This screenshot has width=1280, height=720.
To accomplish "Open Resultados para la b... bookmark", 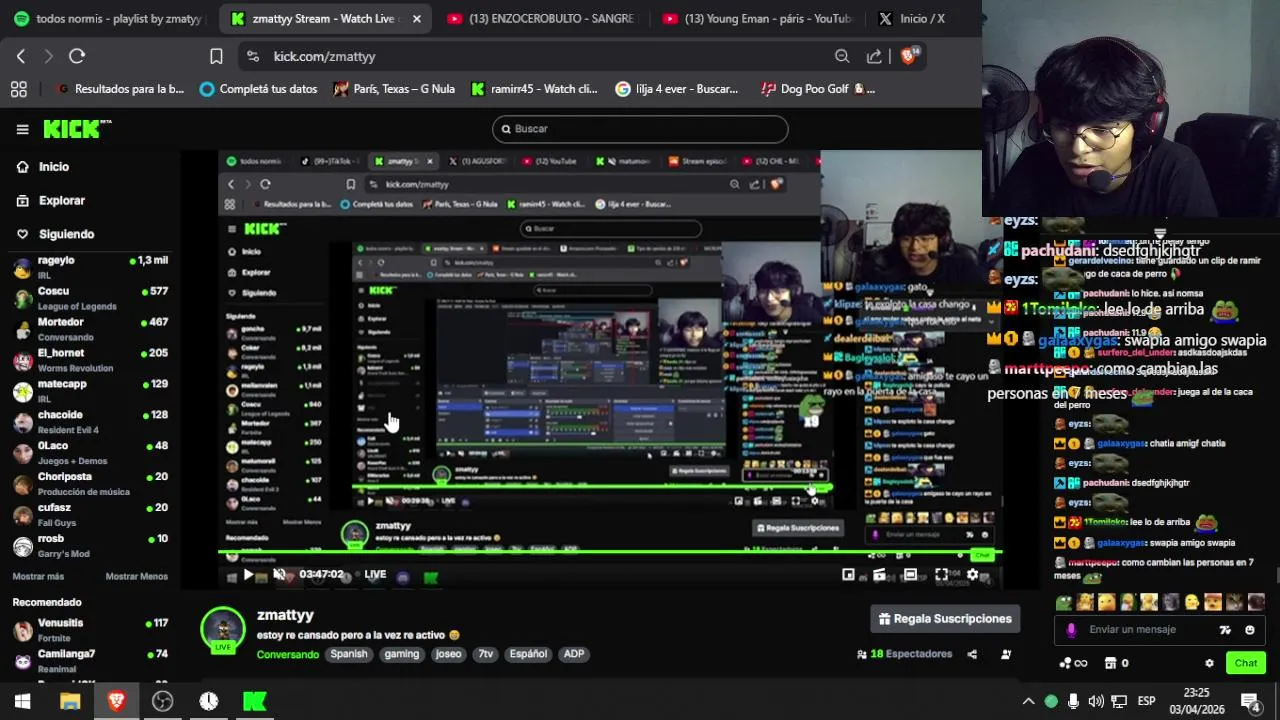I will pos(121,89).
